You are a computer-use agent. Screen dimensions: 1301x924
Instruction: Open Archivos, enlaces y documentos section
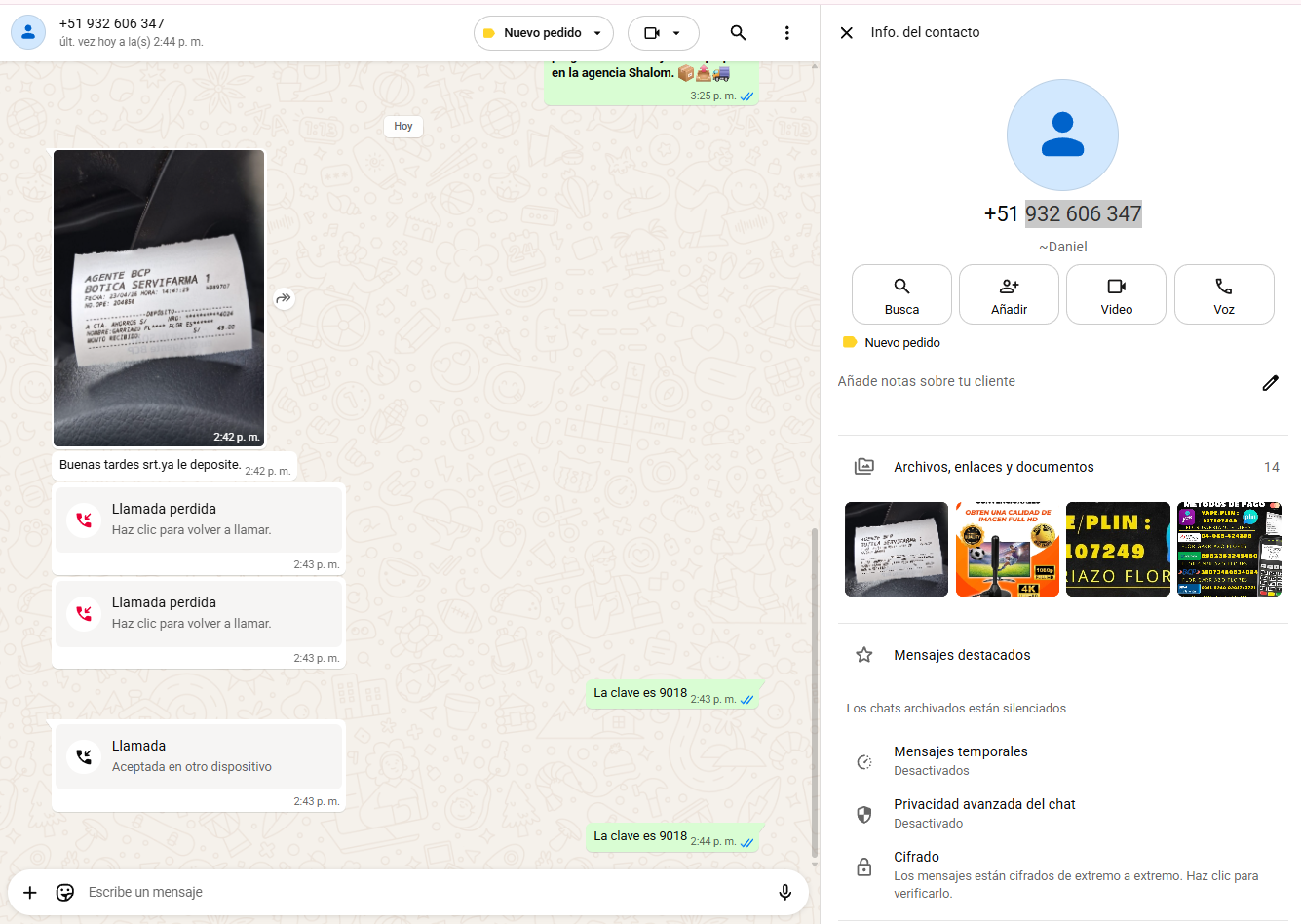pyautogui.click(x=993, y=467)
